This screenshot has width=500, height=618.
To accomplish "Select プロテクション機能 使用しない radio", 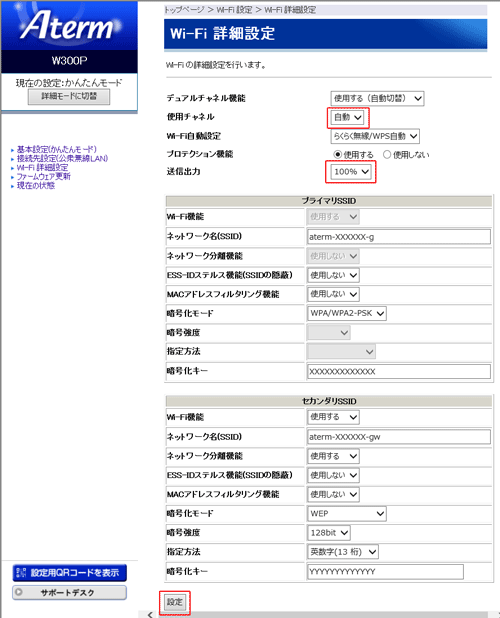I will pos(387,154).
